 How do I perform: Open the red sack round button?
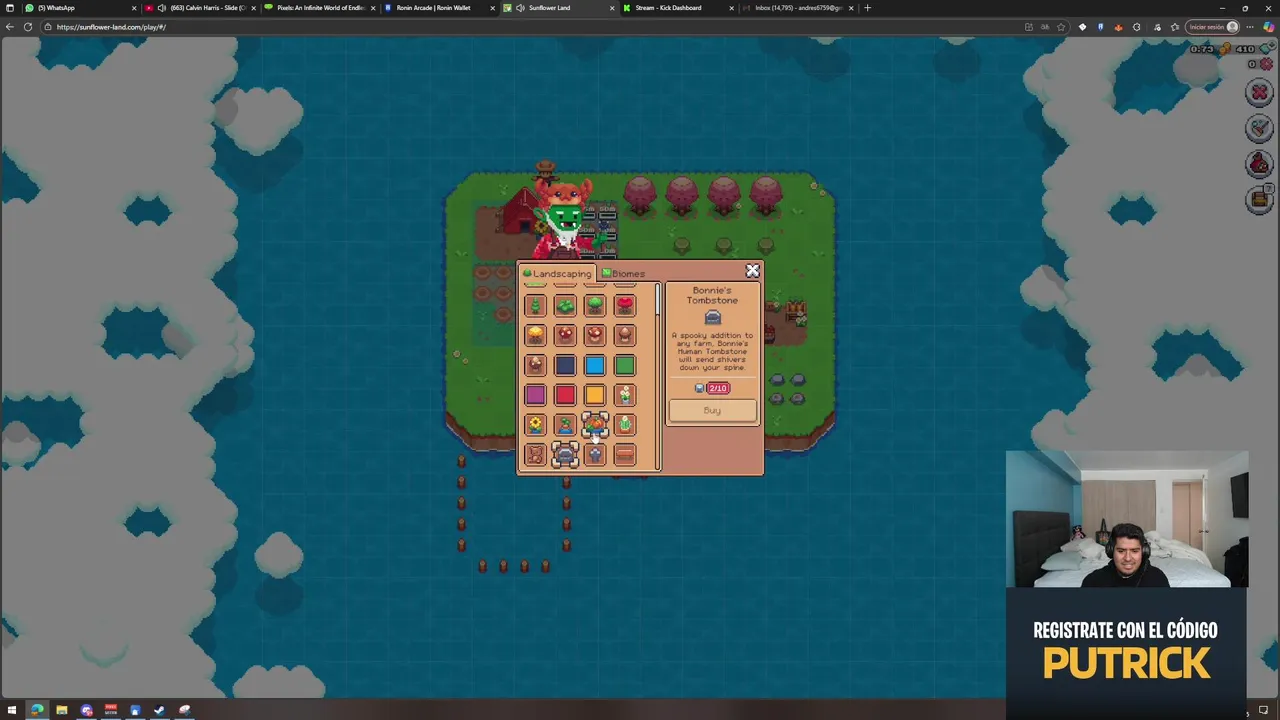(1259, 163)
